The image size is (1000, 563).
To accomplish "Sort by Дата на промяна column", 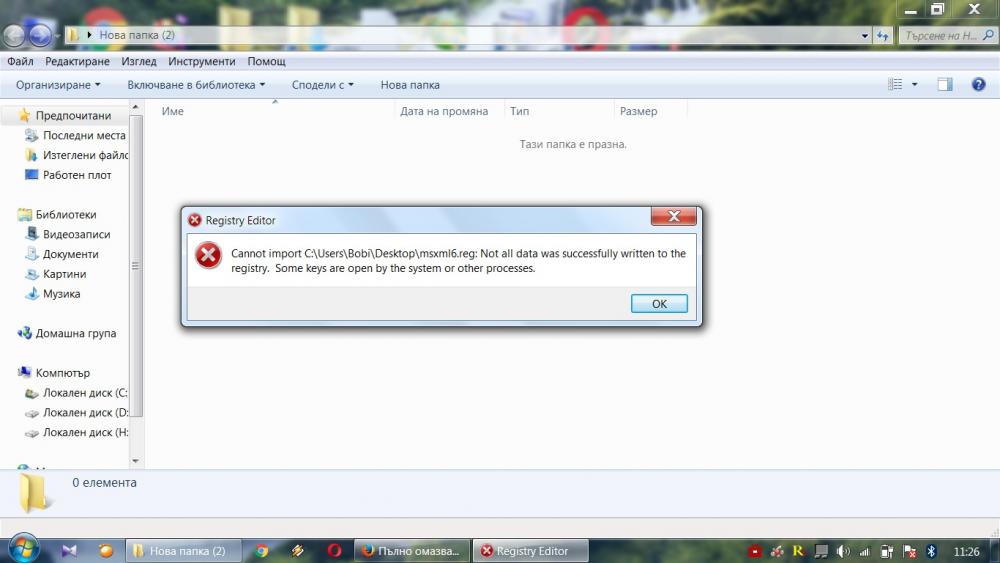I will pos(444,111).
